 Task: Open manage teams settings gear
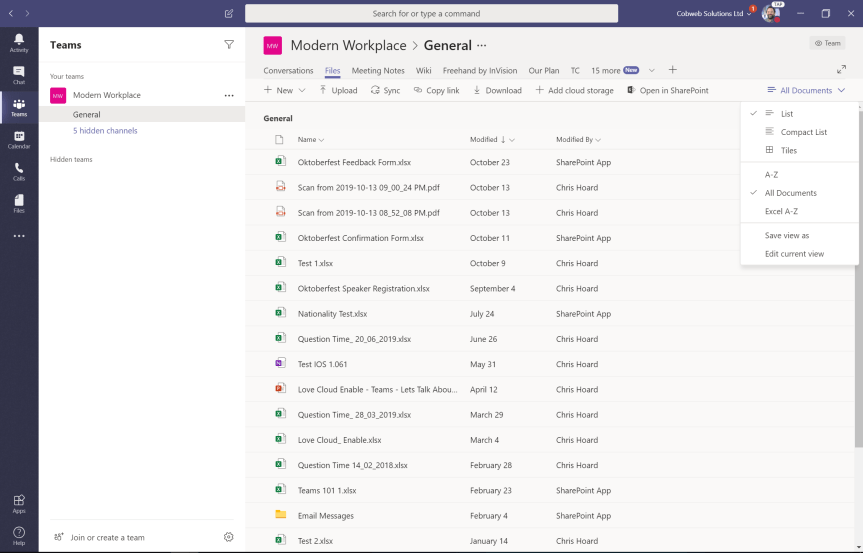click(x=229, y=537)
